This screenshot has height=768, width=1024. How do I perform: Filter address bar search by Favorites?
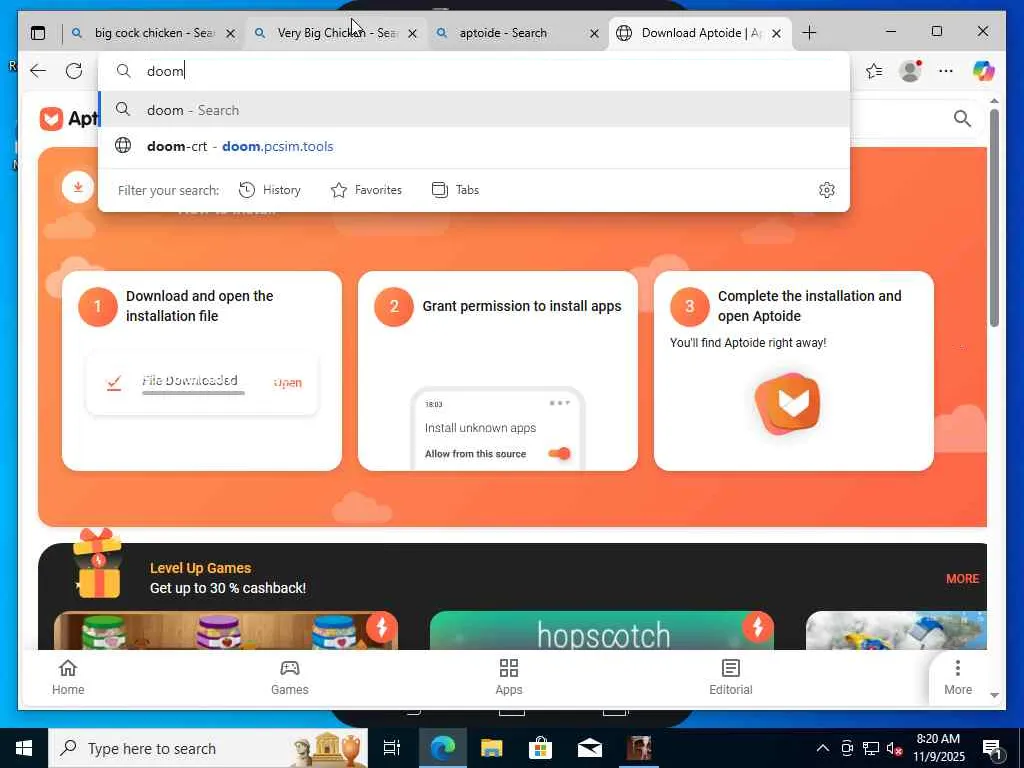366,190
